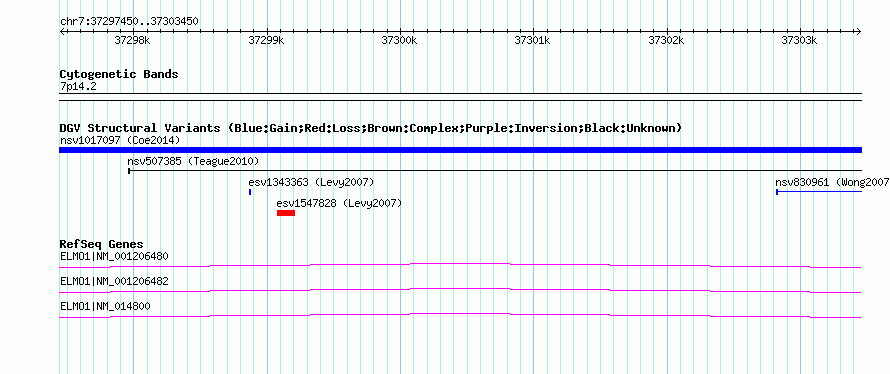Click the right arrowhead of the ruler
The width and height of the screenshot is (890, 374).
pyautogui.click(x=858, y=32)
